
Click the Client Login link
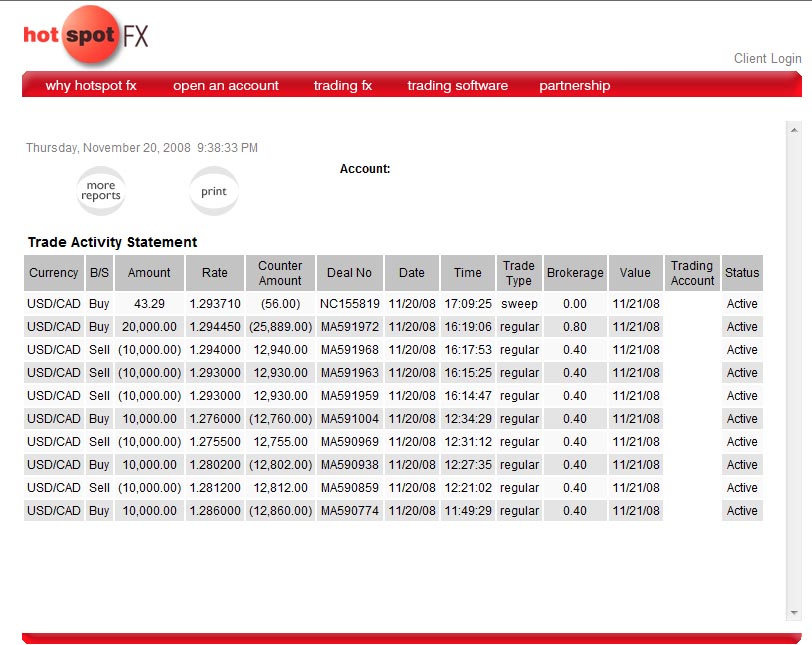767,58
